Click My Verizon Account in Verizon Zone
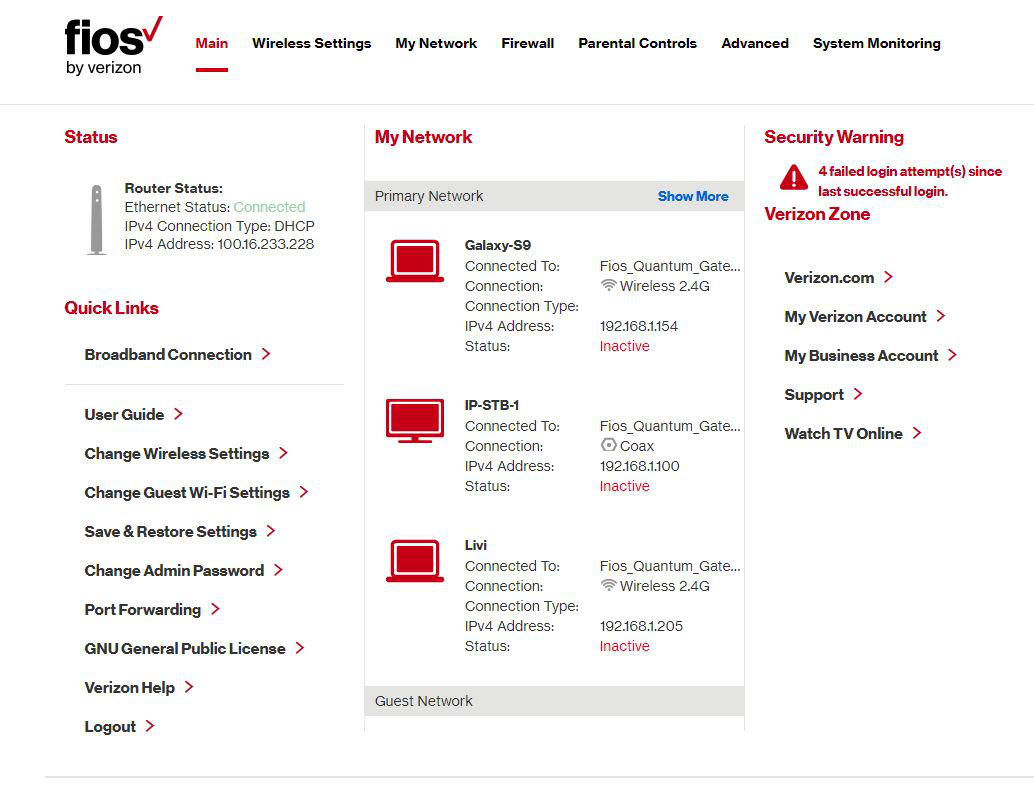Image resolution: width=1034 pixels, height=797 pixels. click(x=857, y=316)
